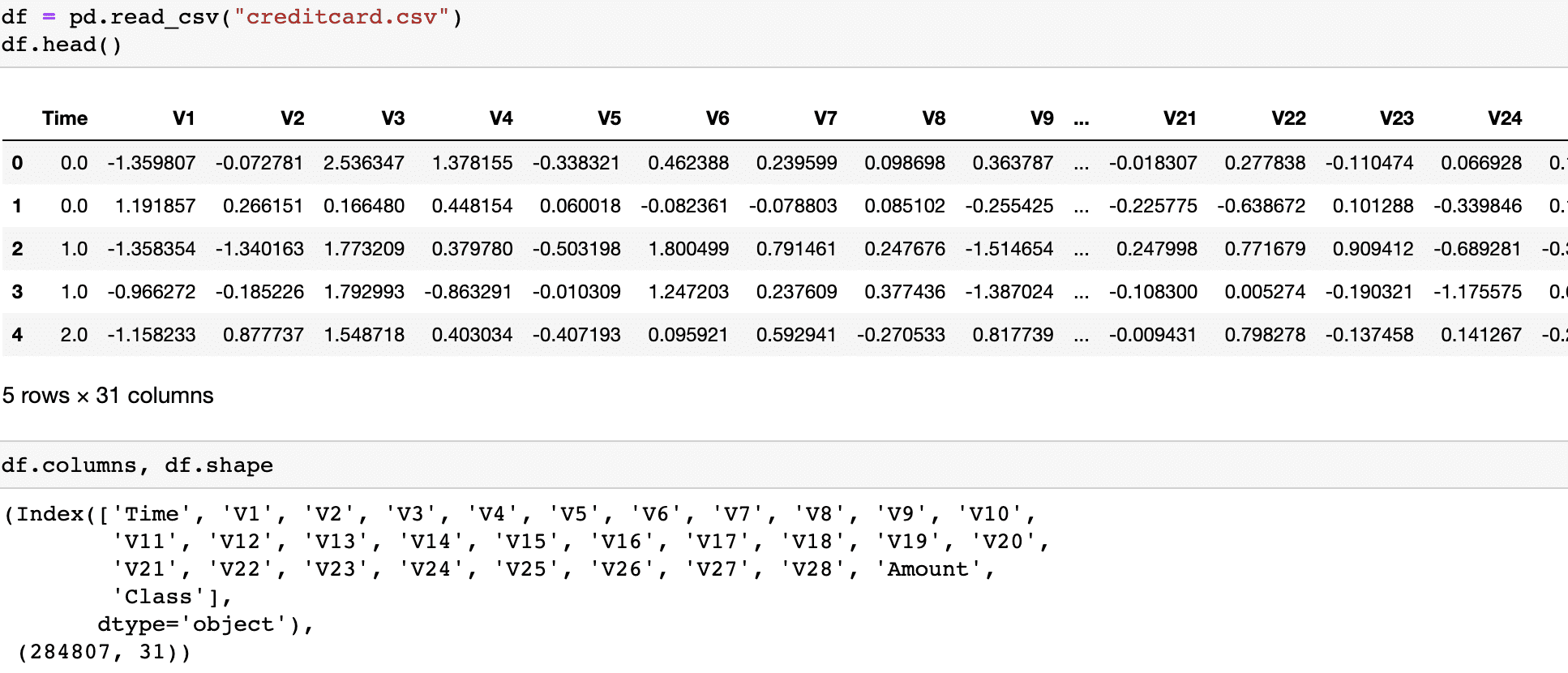Click the value -1.358354 in V1
This screenshot has height=673, width=1568.
tap(152, 249)
